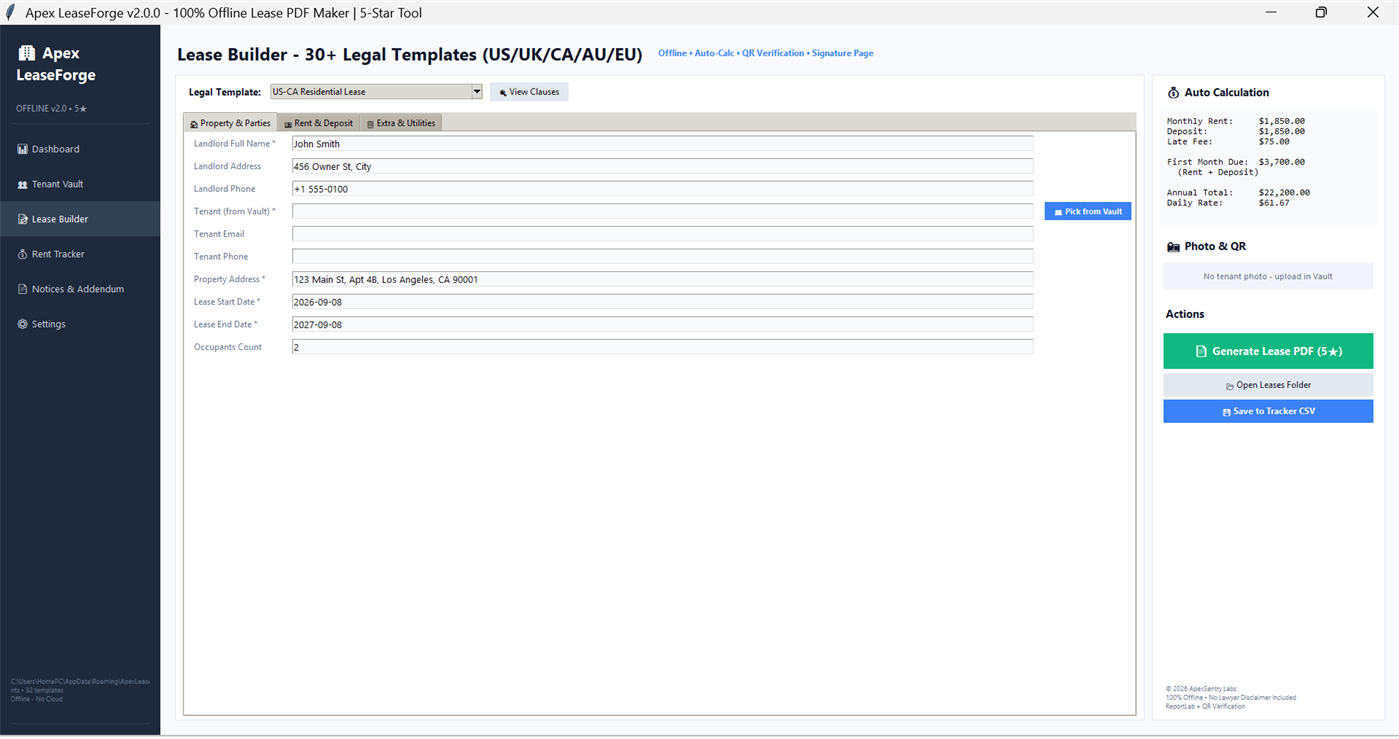The height and width of the screenshot is (739, 1399).
Task: Click the Tenant Vault people icon
Action: pos(22,185)
